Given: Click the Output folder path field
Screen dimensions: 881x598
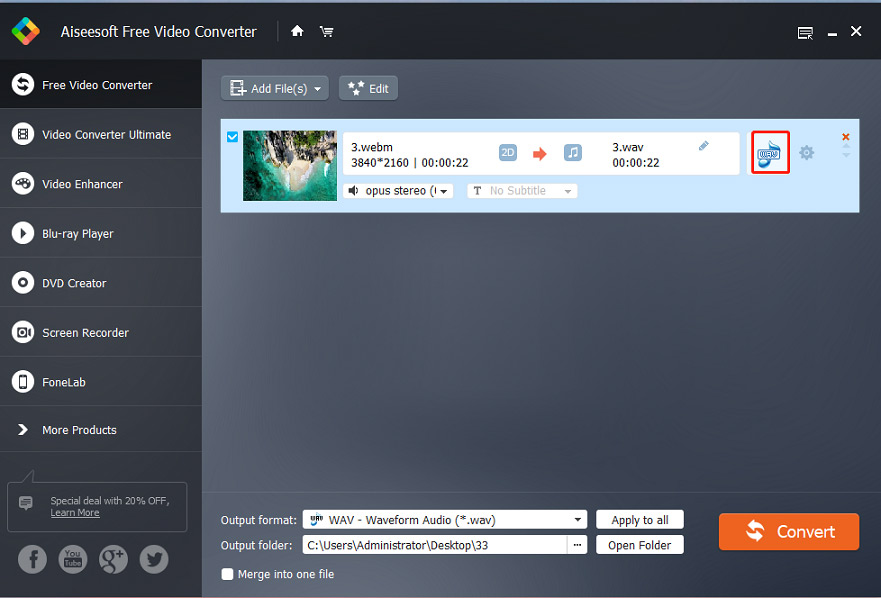Looking at the screenshot, I should [434, 545].
